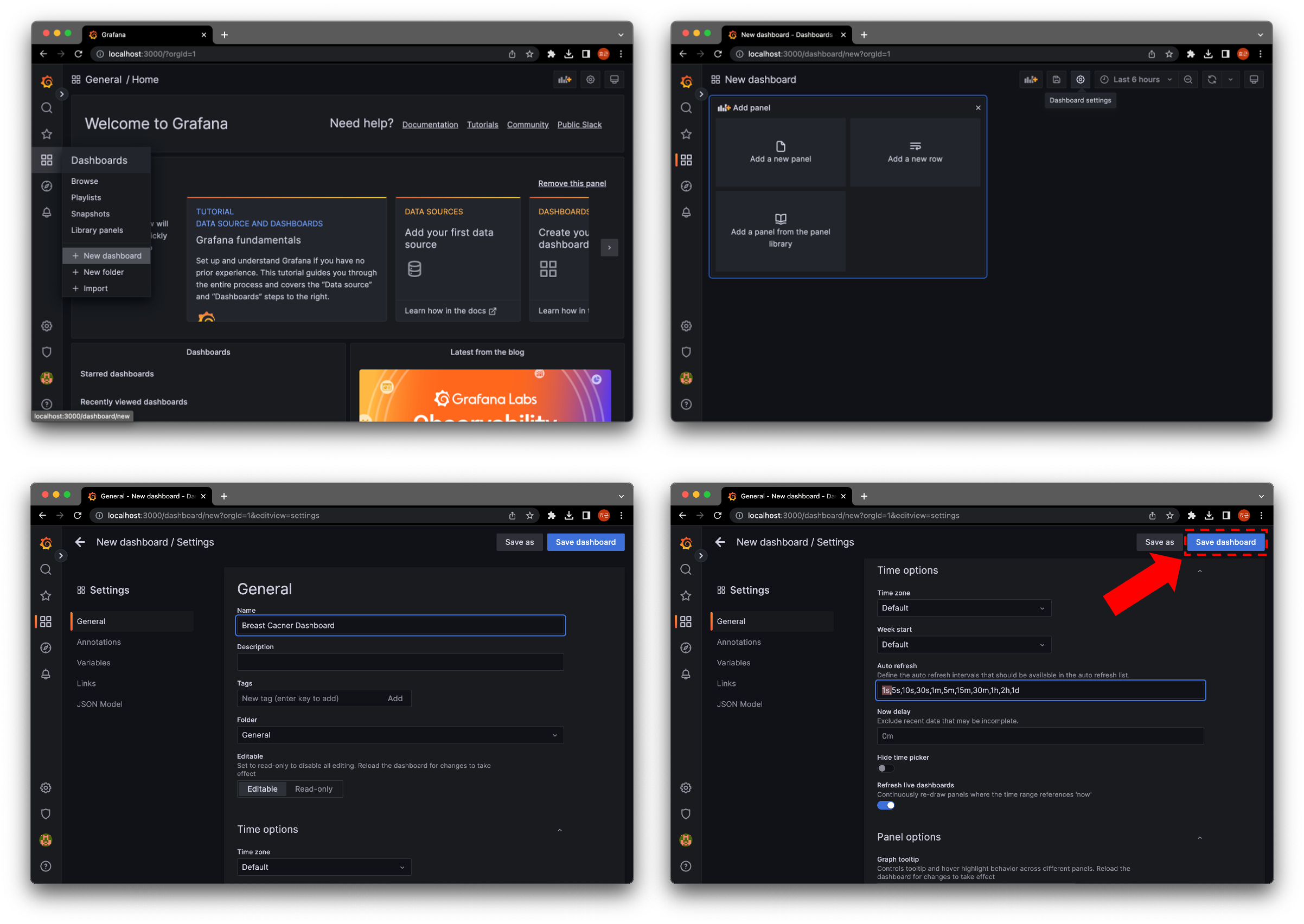Open dashboard settings gear in Home window toolbar

click(591, 80)
